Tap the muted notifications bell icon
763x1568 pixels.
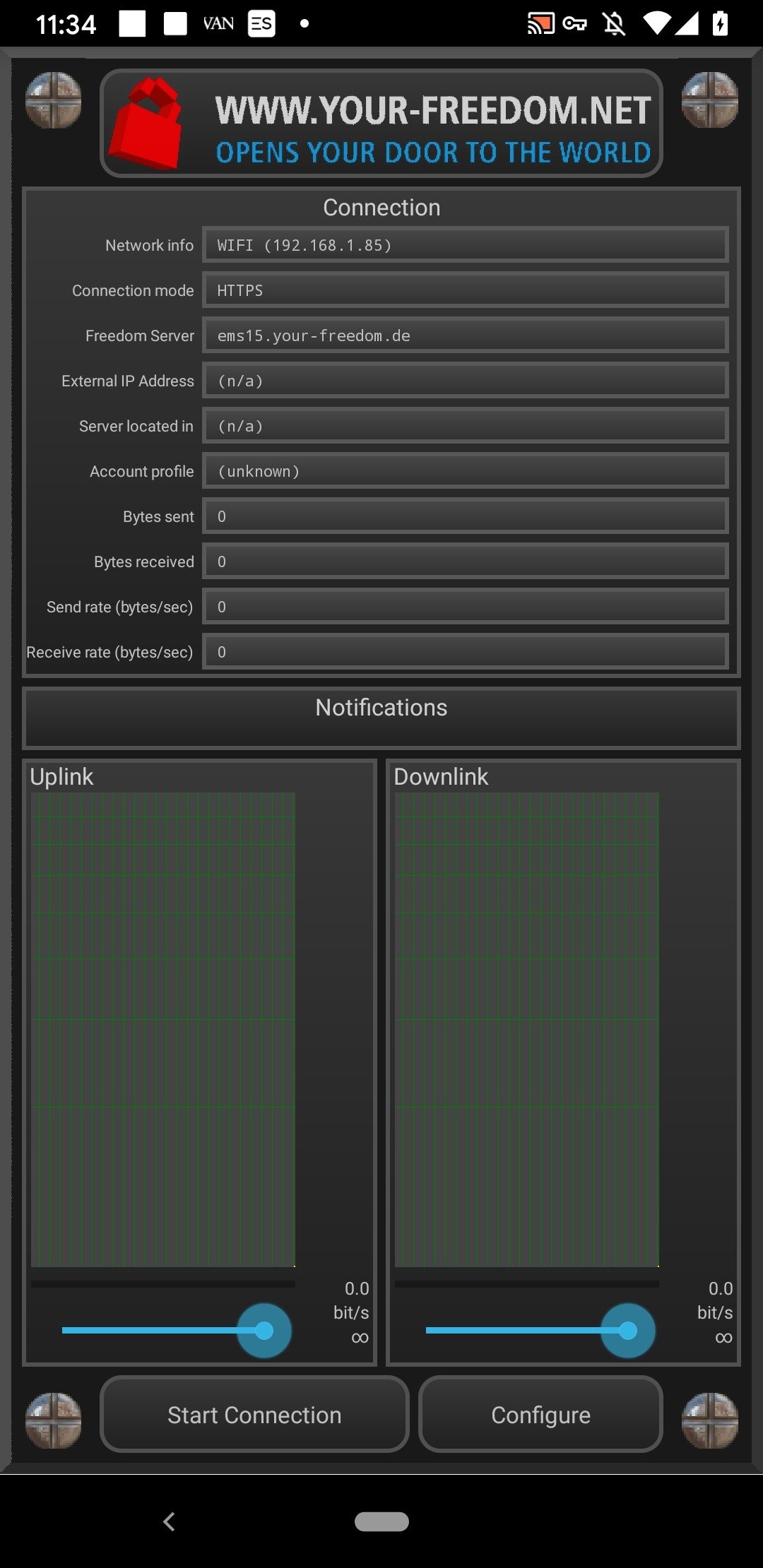(614, 24)
